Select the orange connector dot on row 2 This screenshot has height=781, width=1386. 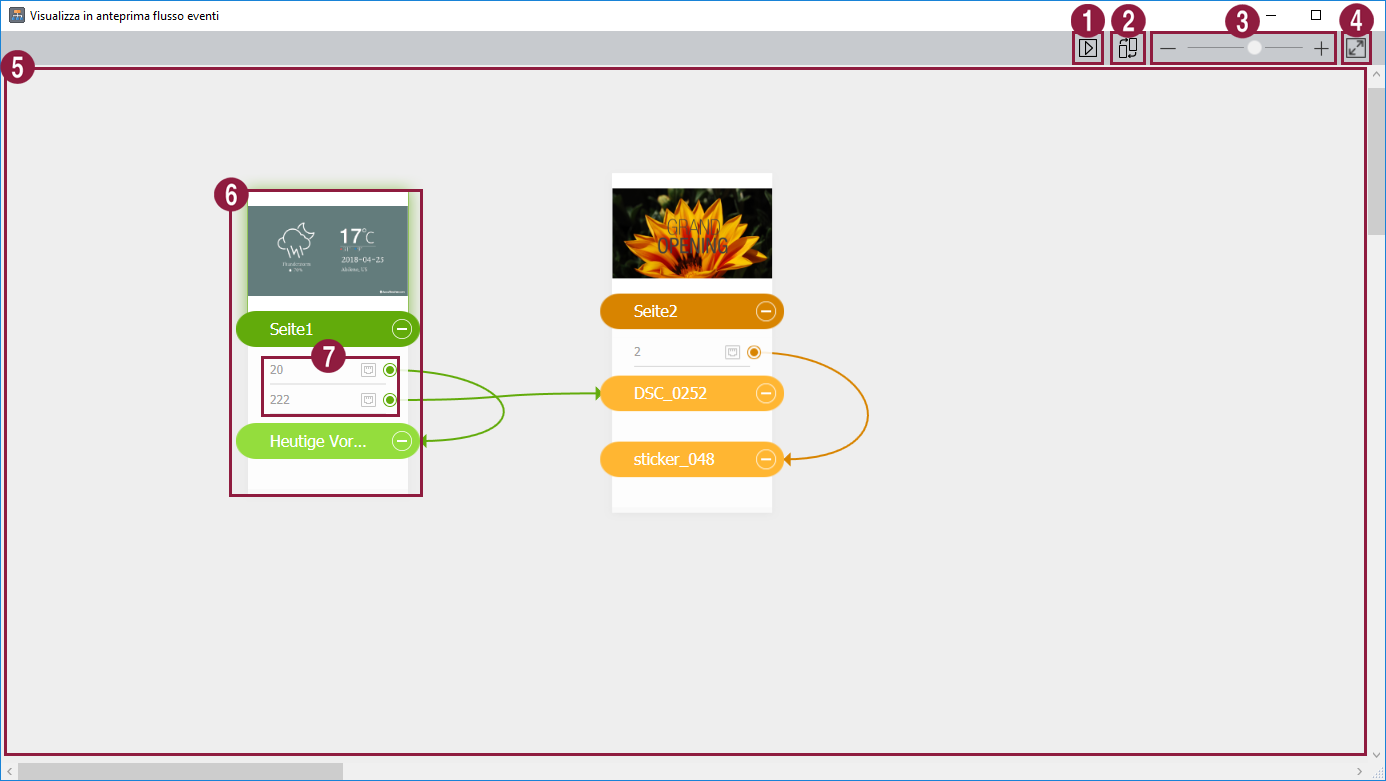[754, 352]
